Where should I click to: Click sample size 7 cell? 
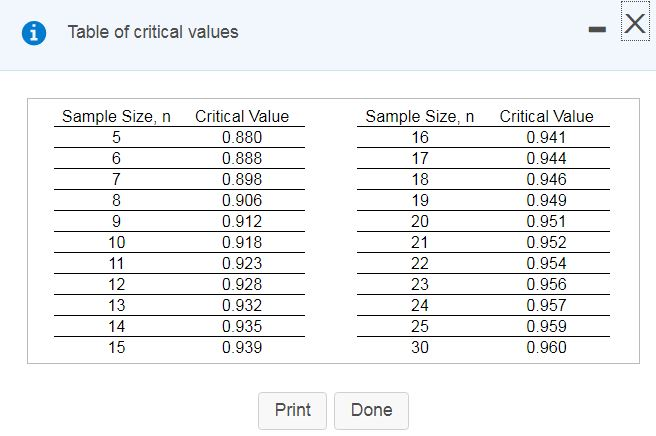click(116, 179)
